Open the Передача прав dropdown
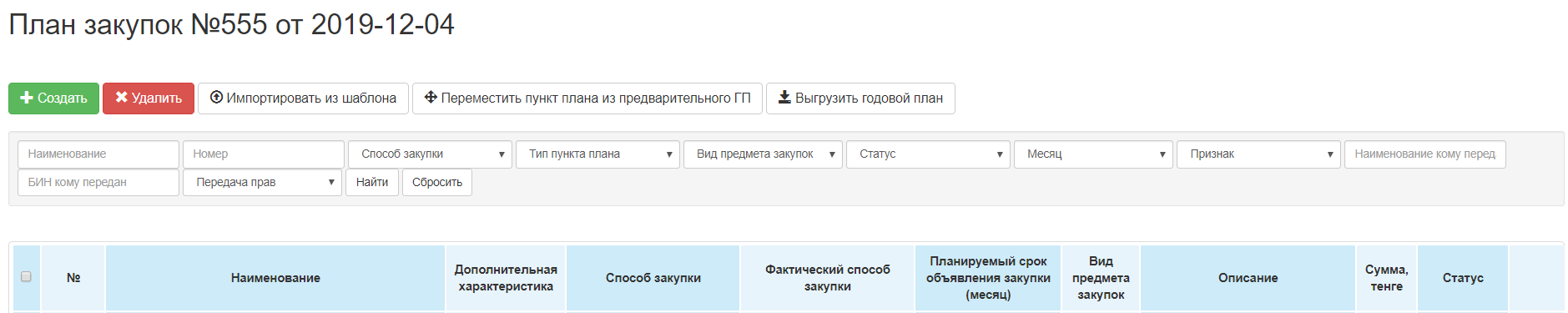Viewport: 1568px width, 313px height. click(262, 182)
